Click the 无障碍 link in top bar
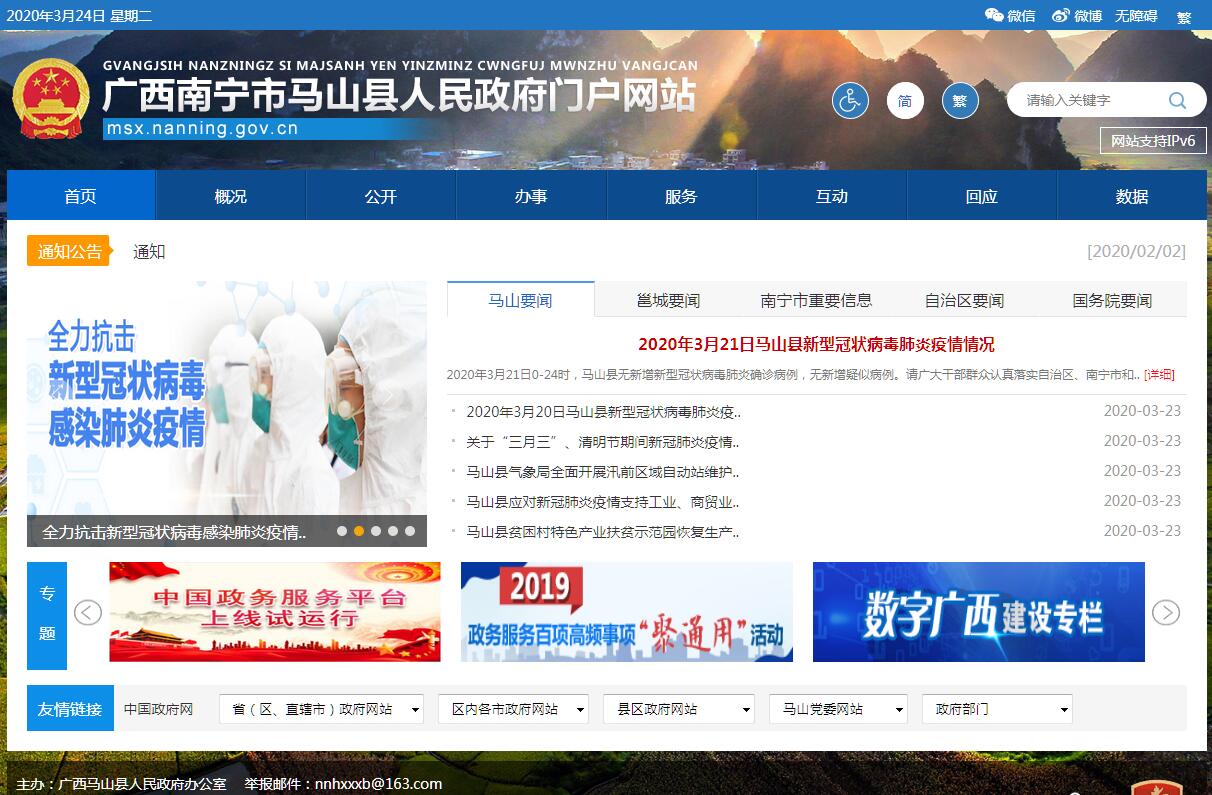 pos(1136,15)
